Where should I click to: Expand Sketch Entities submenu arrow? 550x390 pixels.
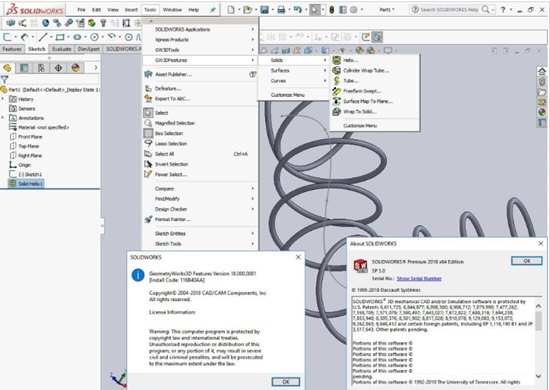coord(253,234)
